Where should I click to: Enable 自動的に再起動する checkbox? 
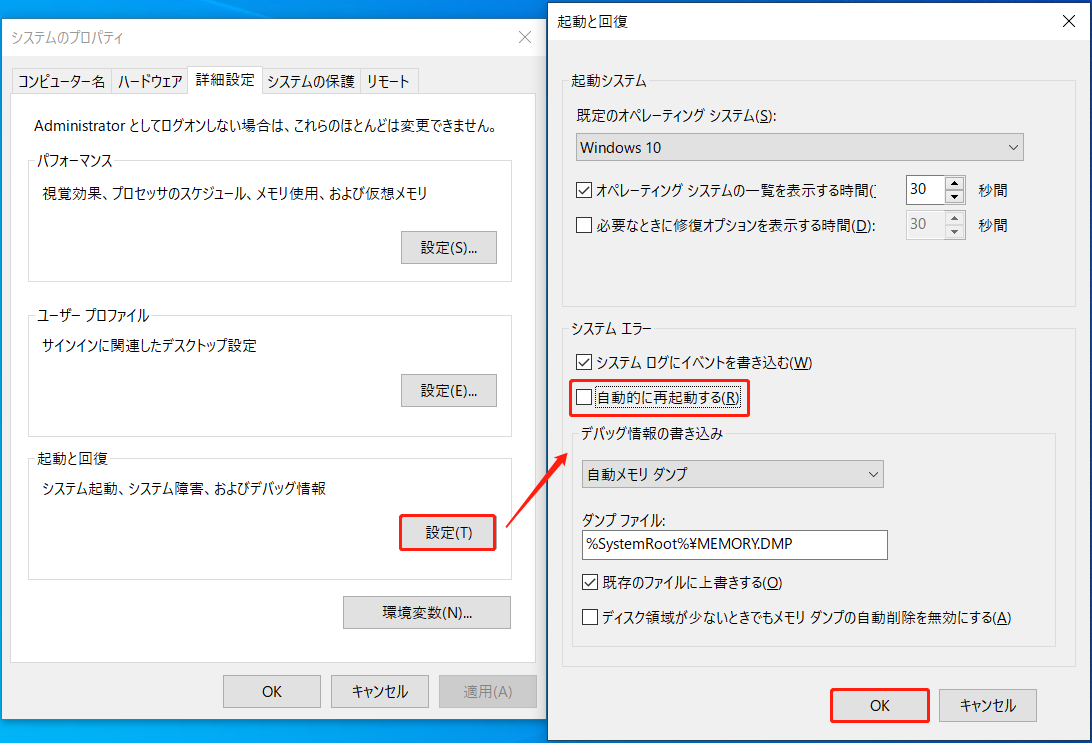tap(584, 398)
